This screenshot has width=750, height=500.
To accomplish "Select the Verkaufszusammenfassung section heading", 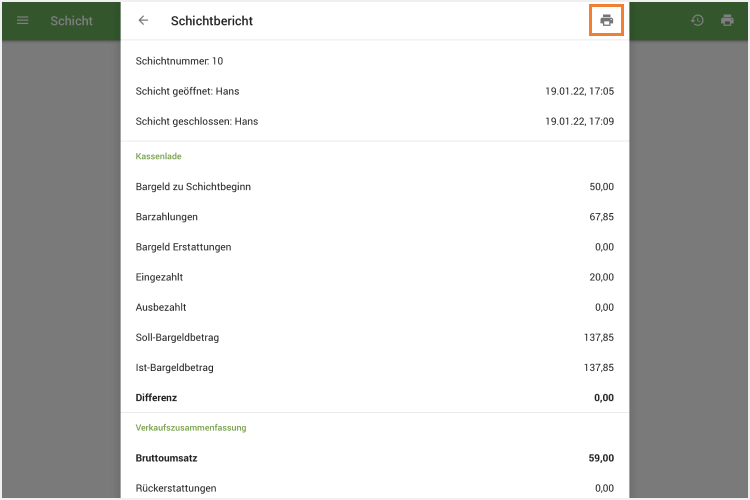I will click(x=191, y=427).
